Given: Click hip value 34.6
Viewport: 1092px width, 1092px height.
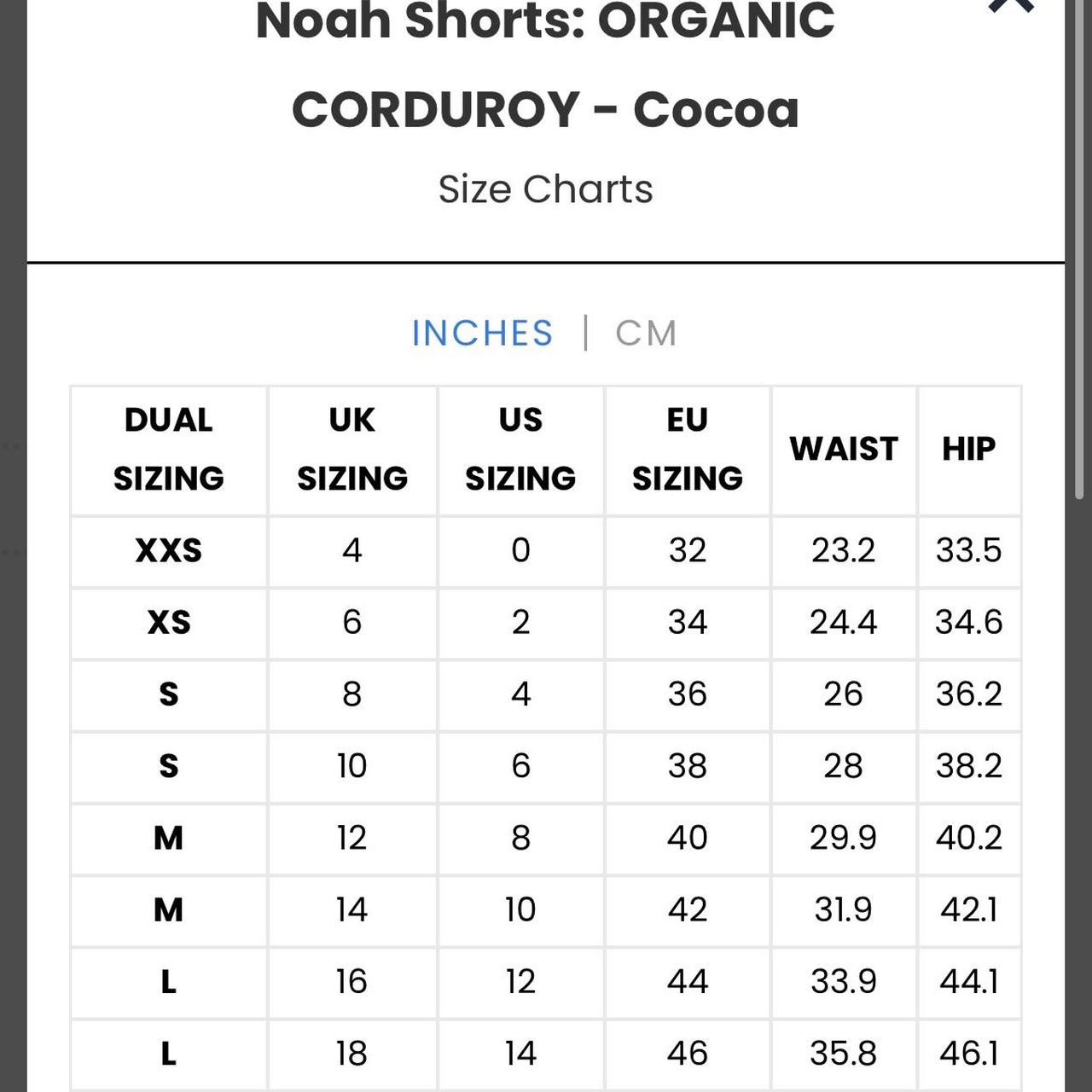Looking at the screenshot, I should click(969, 622).
